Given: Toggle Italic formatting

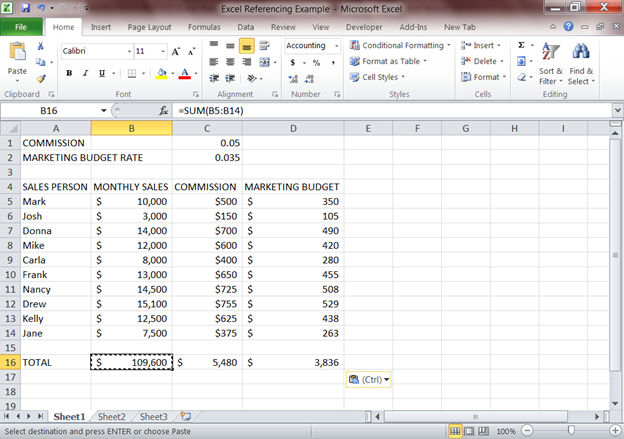Looking at the screenshot, I should tap(85, 73).
